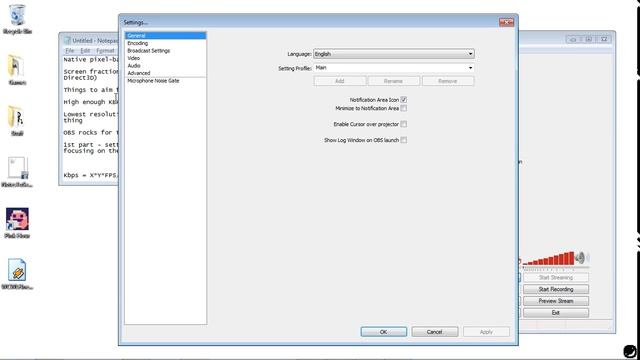Open the Pixel game desktop shortcut
Image resolution: width=640 pixels, height=360 pixels.
coord(17,223)
